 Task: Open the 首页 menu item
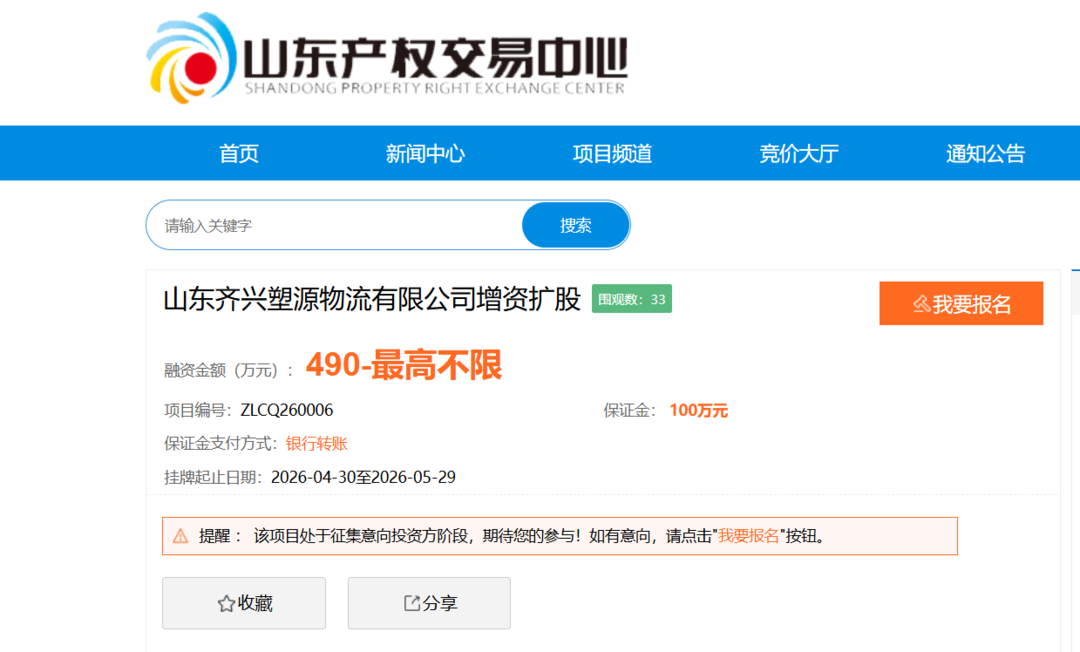238,154
